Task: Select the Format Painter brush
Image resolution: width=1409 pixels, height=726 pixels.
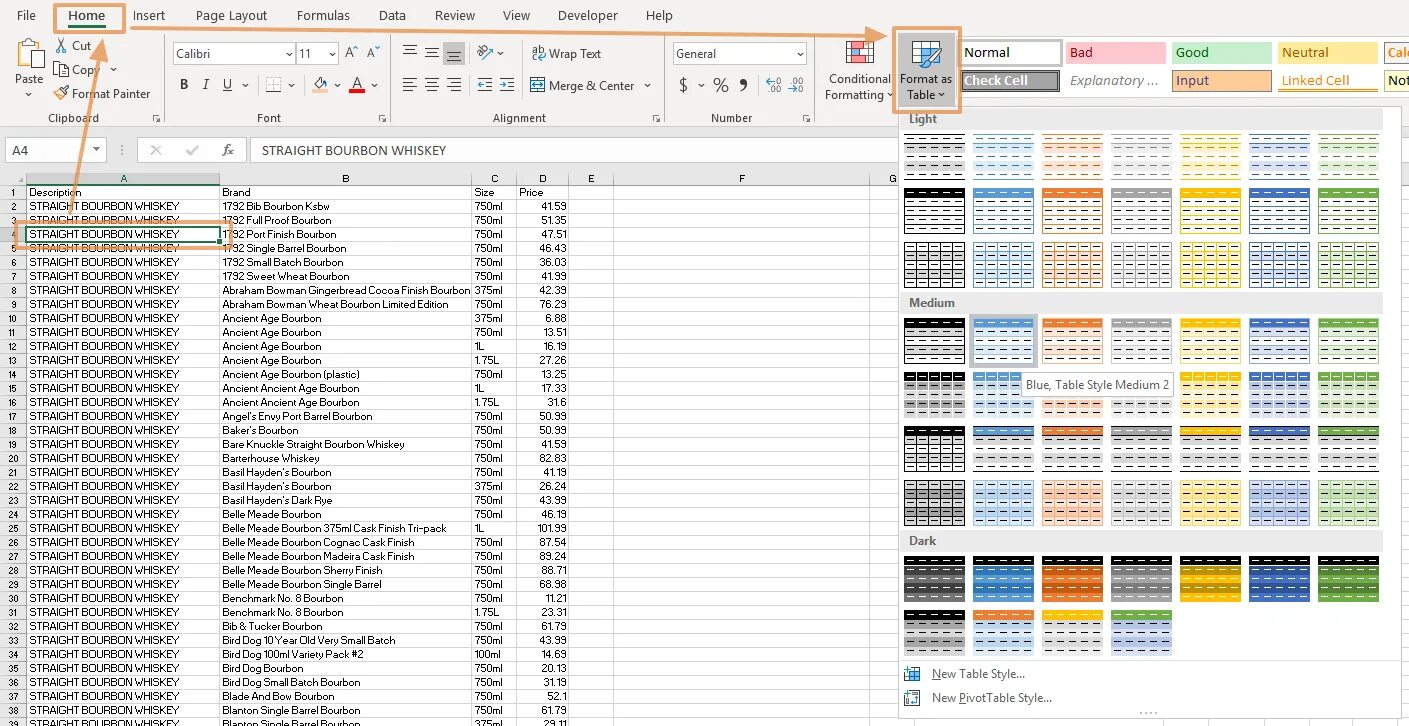Action: [x=61, y=93]
